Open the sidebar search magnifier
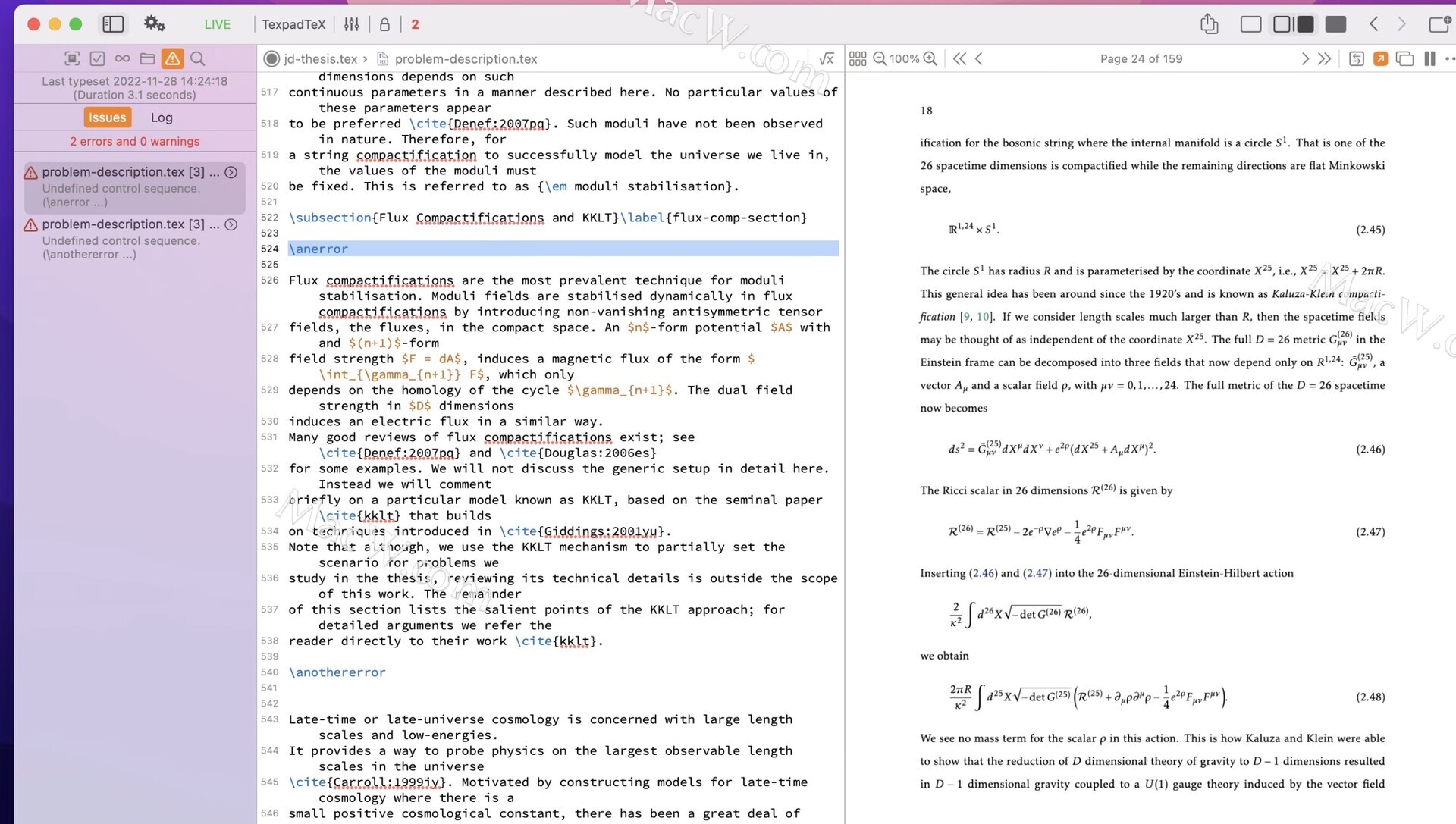Image resolution: width=1456 pixels, height=824 pixels. 198,58
